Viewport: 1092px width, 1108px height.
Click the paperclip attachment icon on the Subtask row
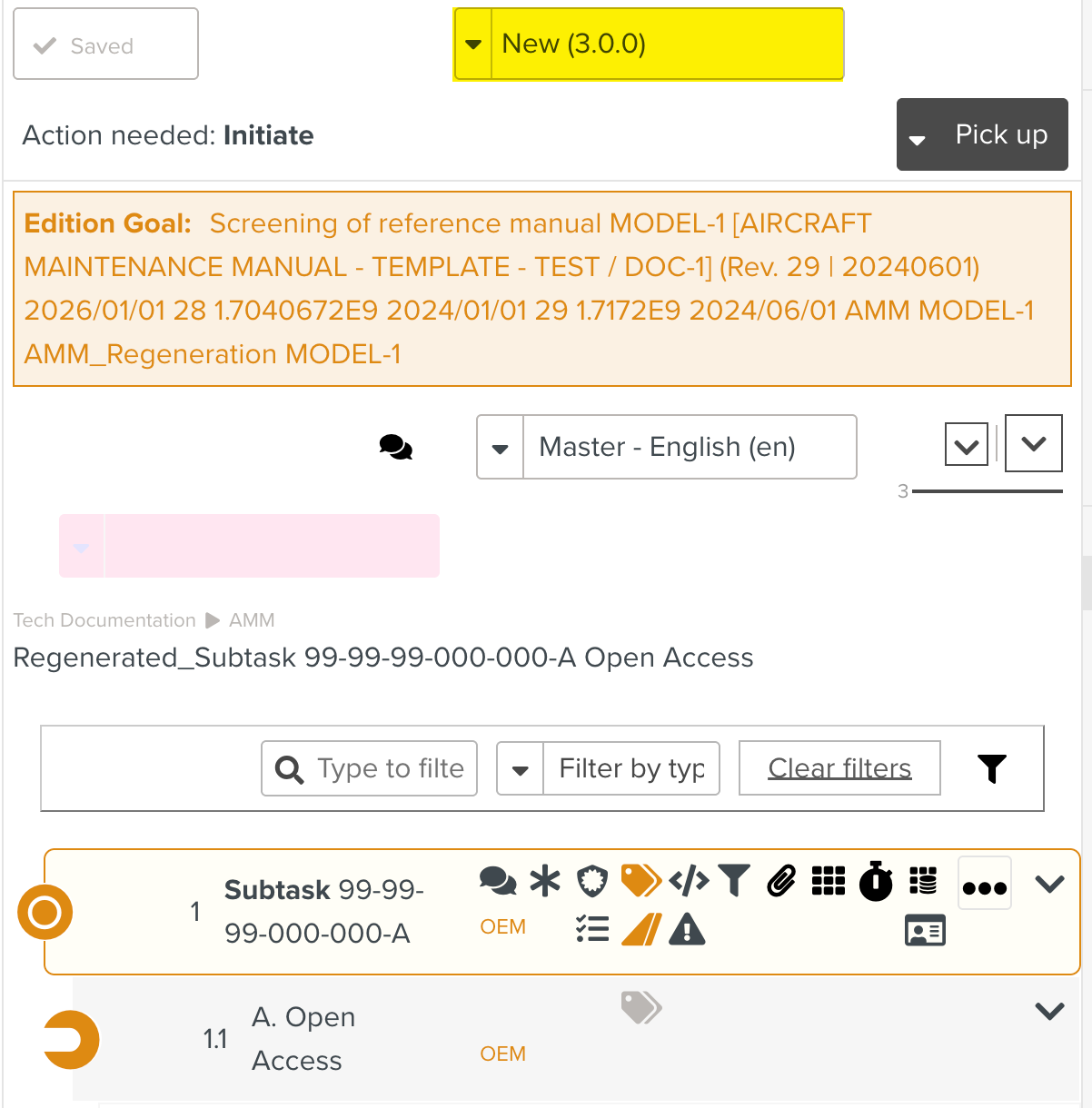781,881
